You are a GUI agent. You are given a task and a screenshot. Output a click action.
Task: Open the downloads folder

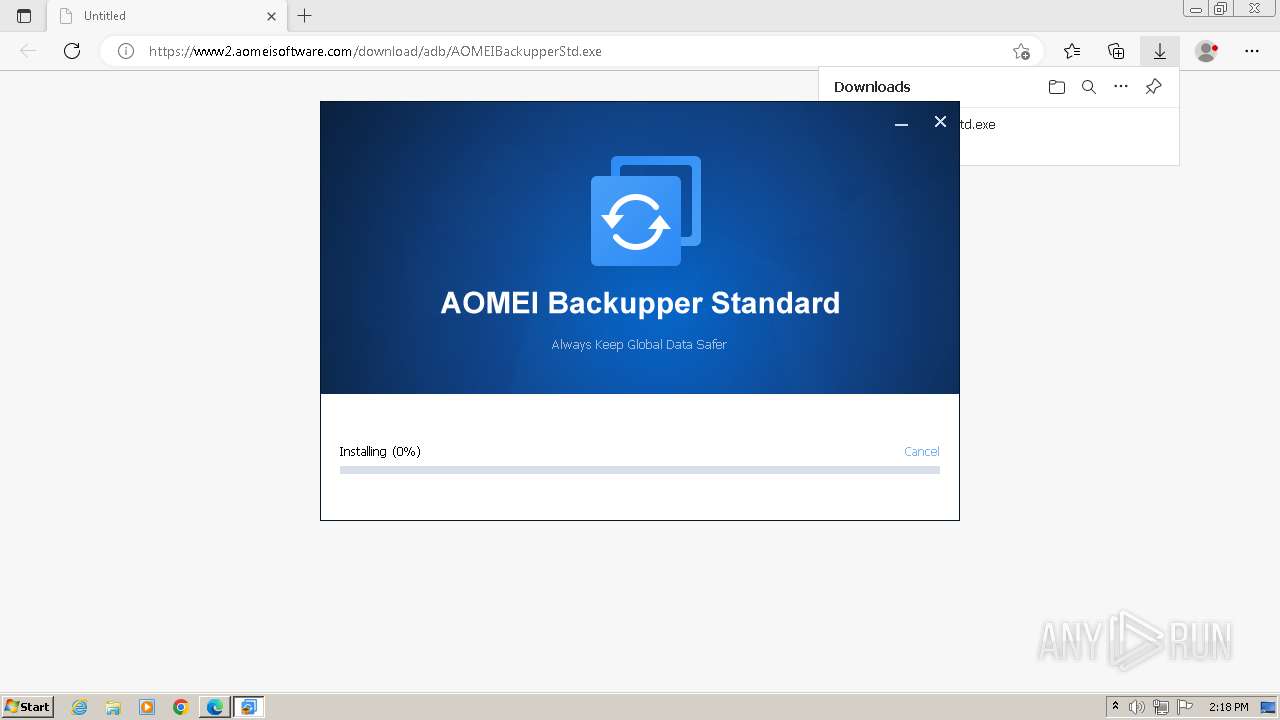1057,87
